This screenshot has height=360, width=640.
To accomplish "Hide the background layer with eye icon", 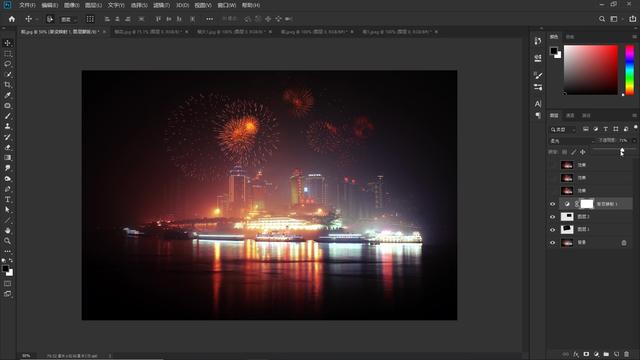I will click(x=553, y=242).
